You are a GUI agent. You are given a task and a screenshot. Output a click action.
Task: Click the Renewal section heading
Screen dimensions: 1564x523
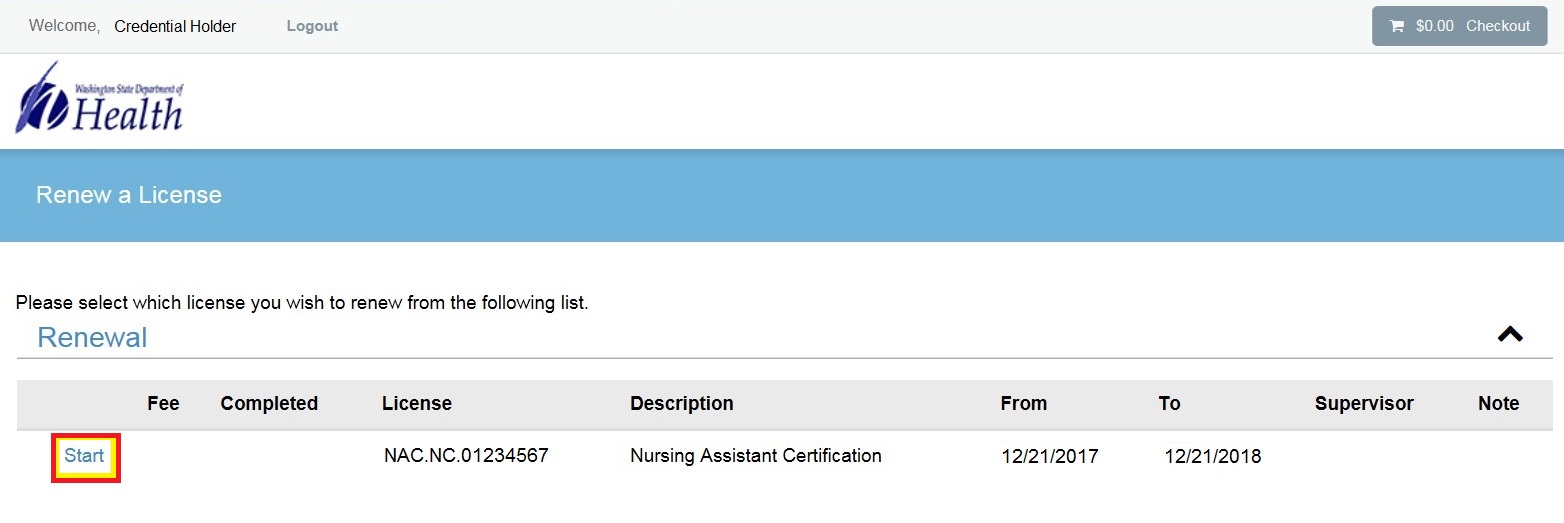(92, 338)
